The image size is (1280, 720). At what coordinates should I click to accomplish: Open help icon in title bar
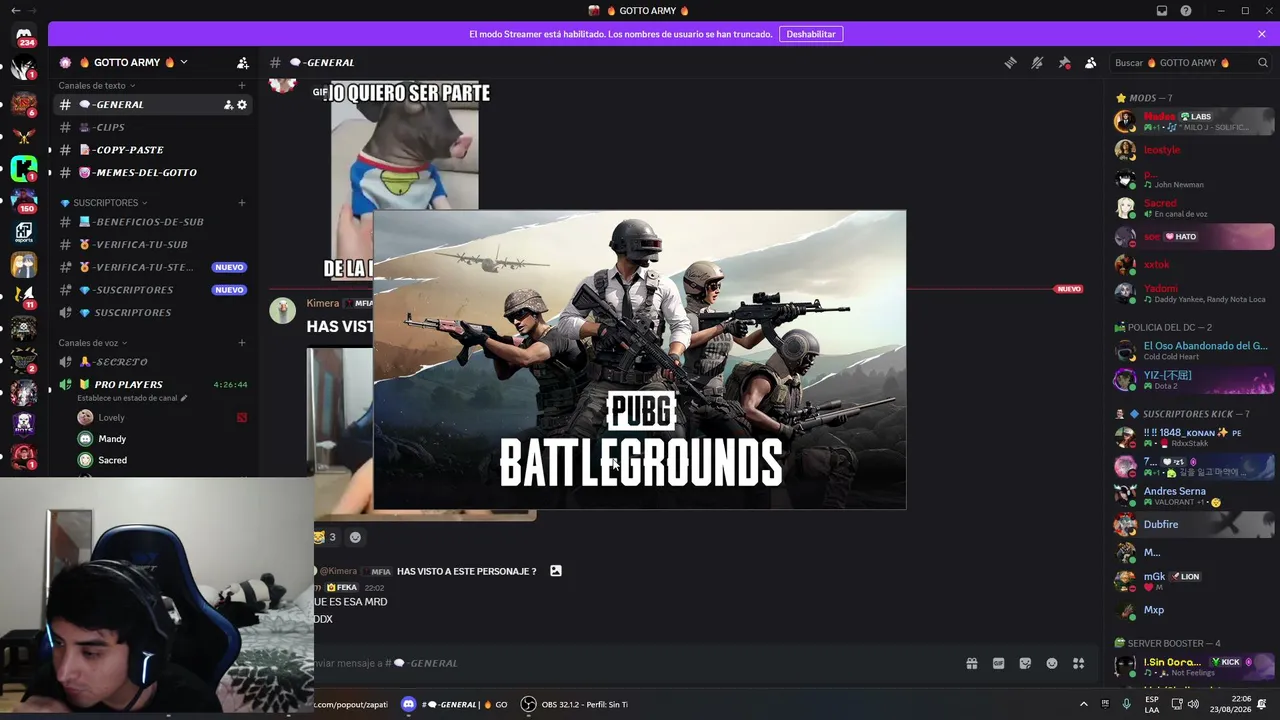click(x=1186, y=11)
